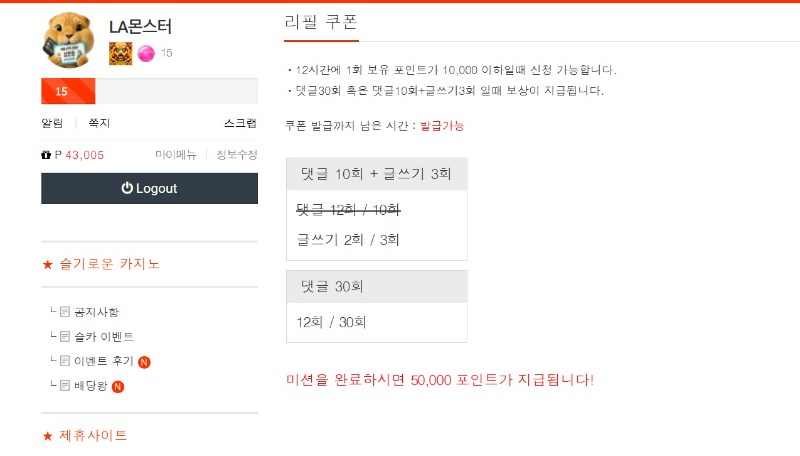Select the 리필 쿠폰 tab heading

321,22
